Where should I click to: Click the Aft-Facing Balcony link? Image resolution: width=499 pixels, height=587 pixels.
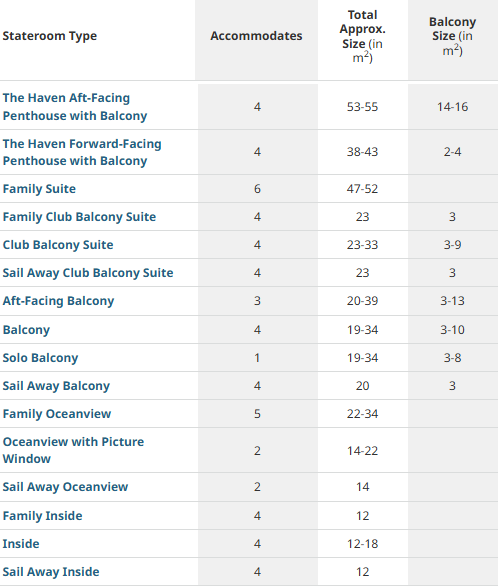pyautogui.click(x=58, y=301)
